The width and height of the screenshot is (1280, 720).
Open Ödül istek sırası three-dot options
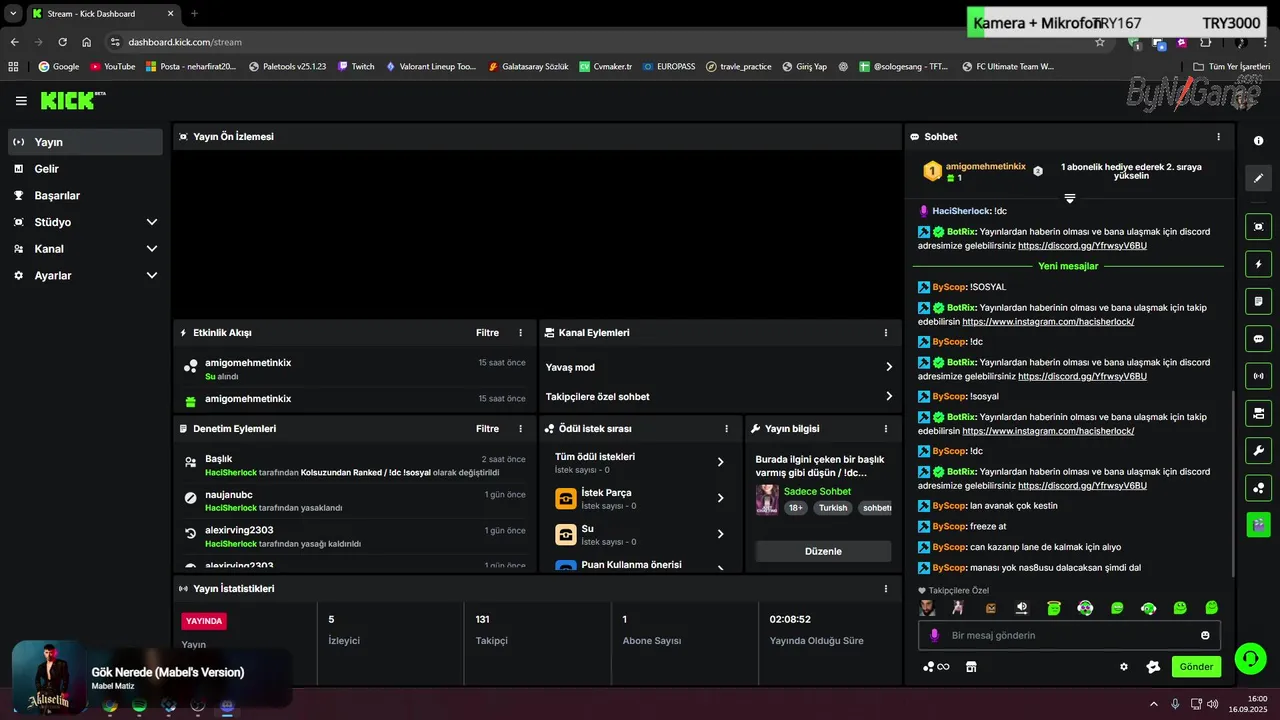[727, 429]
